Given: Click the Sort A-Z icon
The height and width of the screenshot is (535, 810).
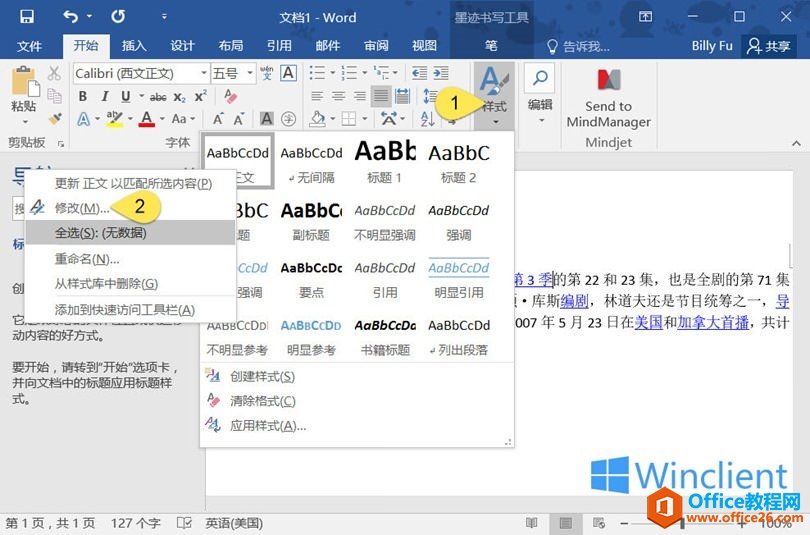Looking at the screenshot, I should (x=428, y=119).
